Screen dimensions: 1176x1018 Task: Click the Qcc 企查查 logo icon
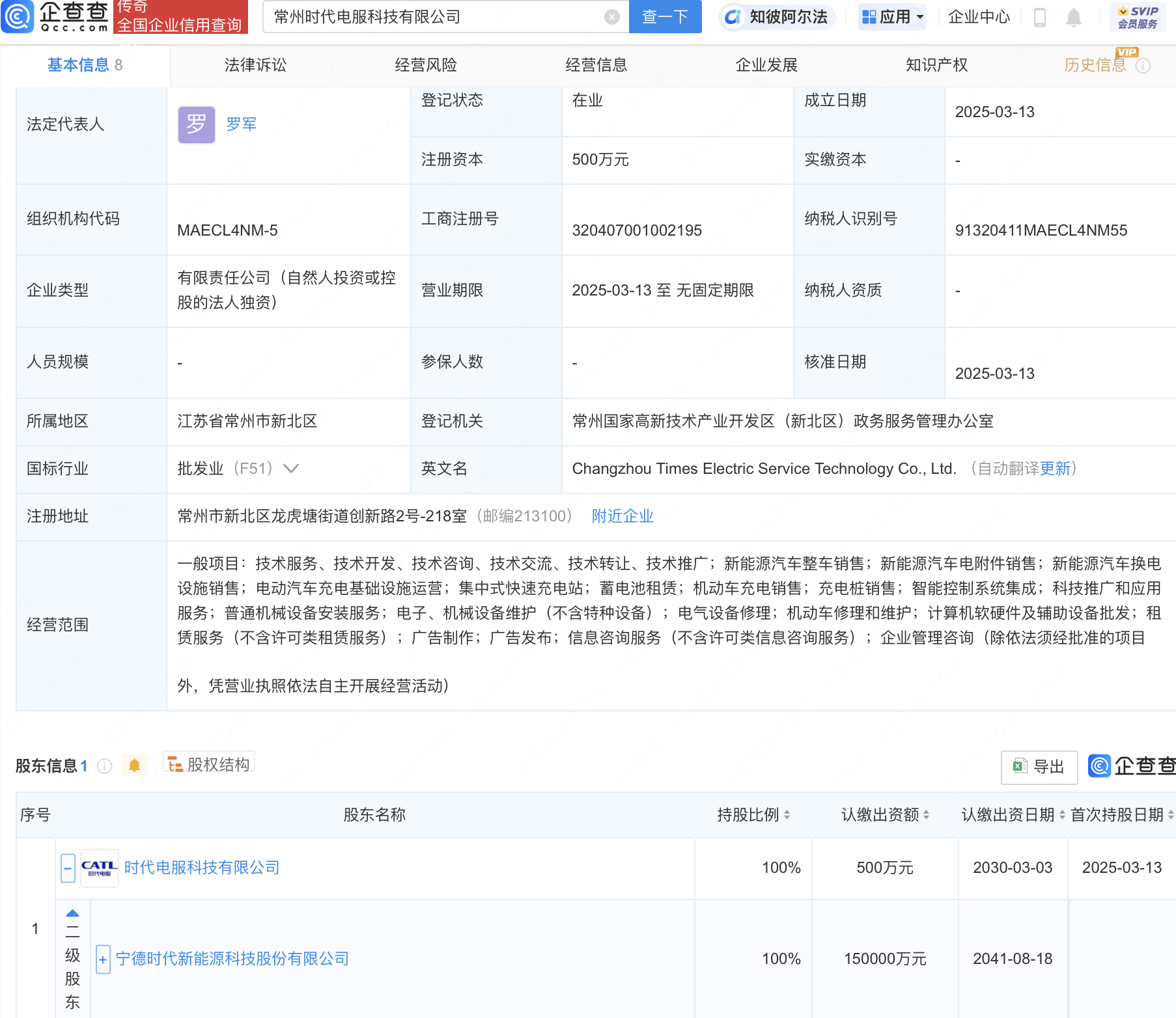click(17, 16)
